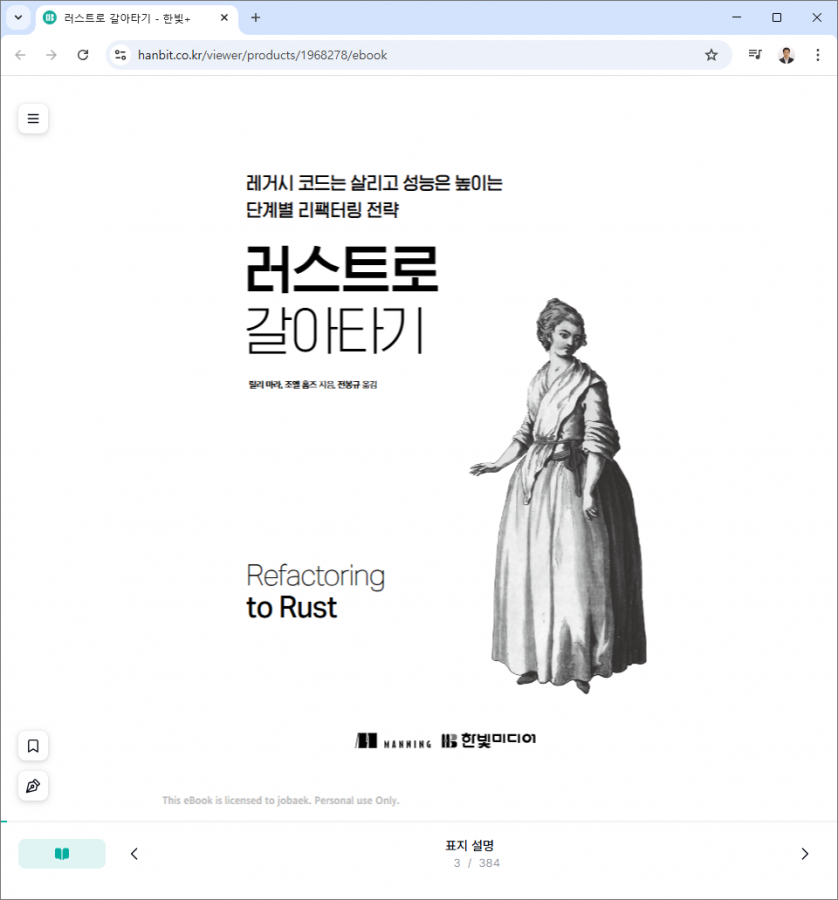Click the hanbit.co.kr URL address field

[x=400, y=55]
